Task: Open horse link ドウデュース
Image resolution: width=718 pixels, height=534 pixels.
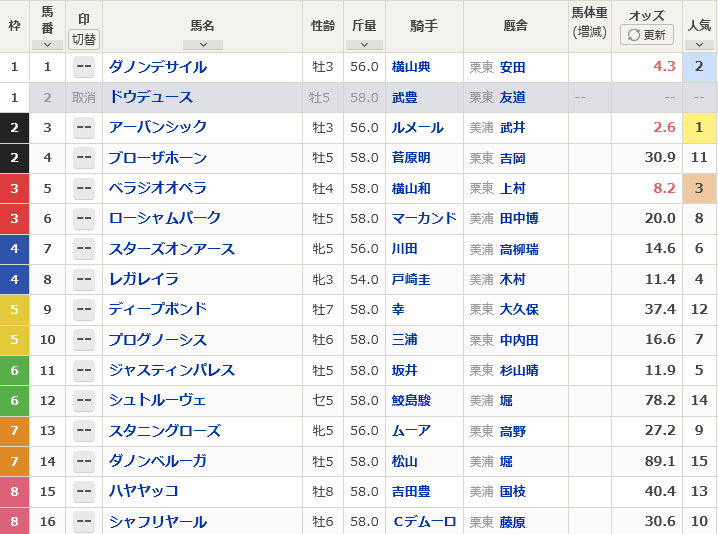Action: click(150, 97)
